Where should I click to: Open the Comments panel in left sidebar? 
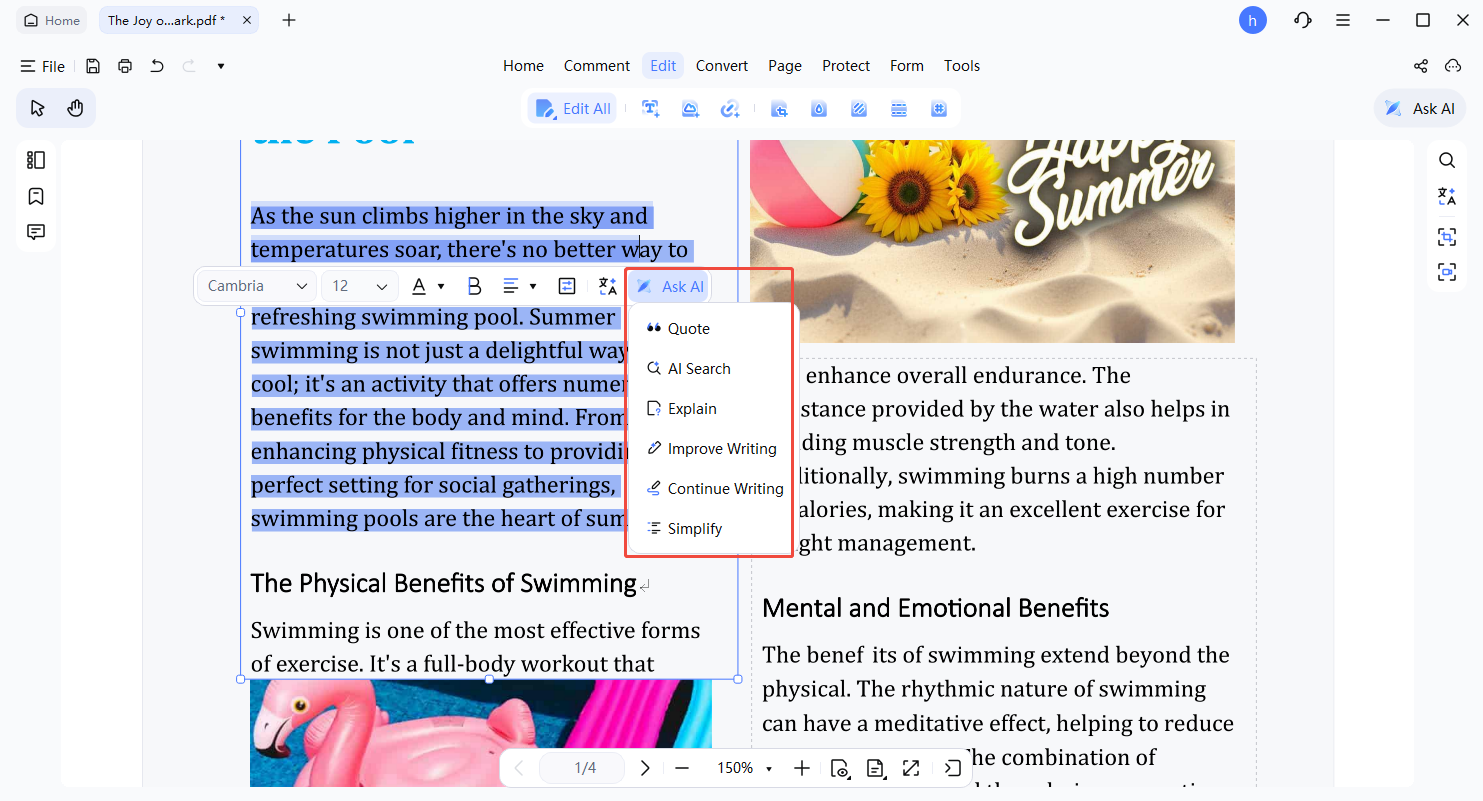pyautogui.click(x=36, y=231)
